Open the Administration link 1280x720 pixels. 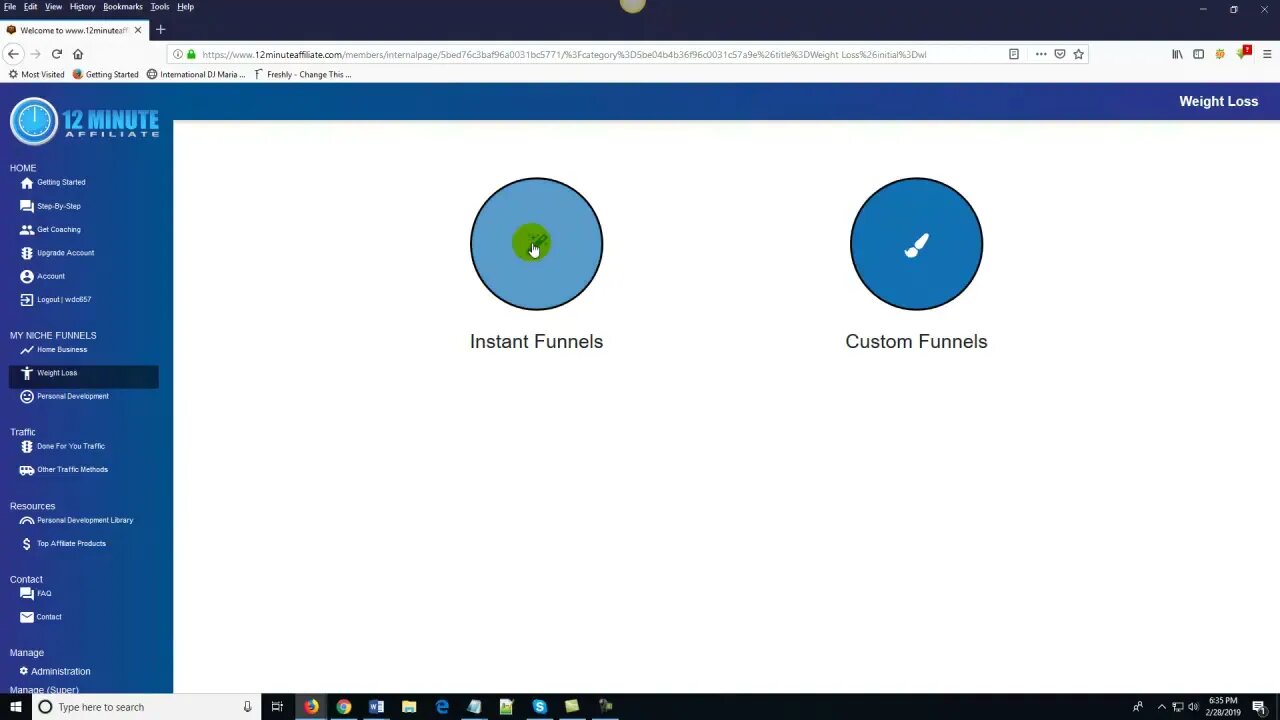(x=60, y=671)
